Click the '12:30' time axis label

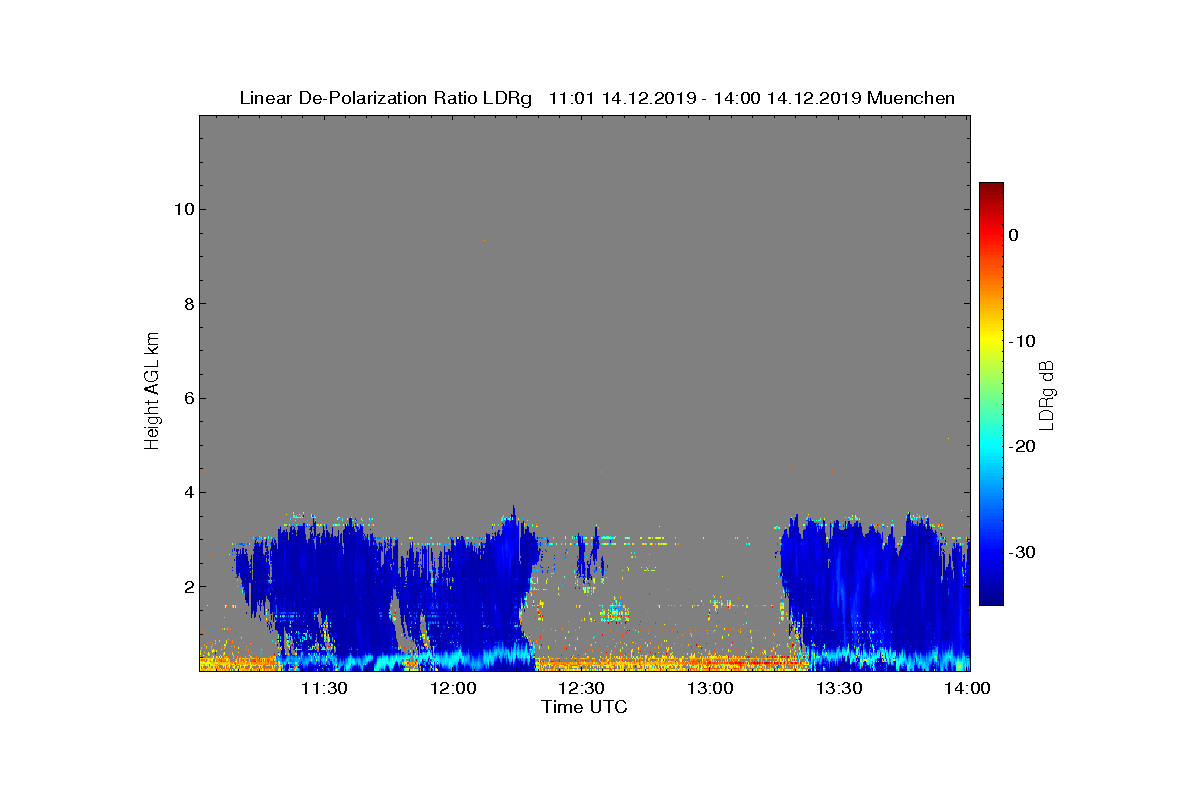point(581,689)
